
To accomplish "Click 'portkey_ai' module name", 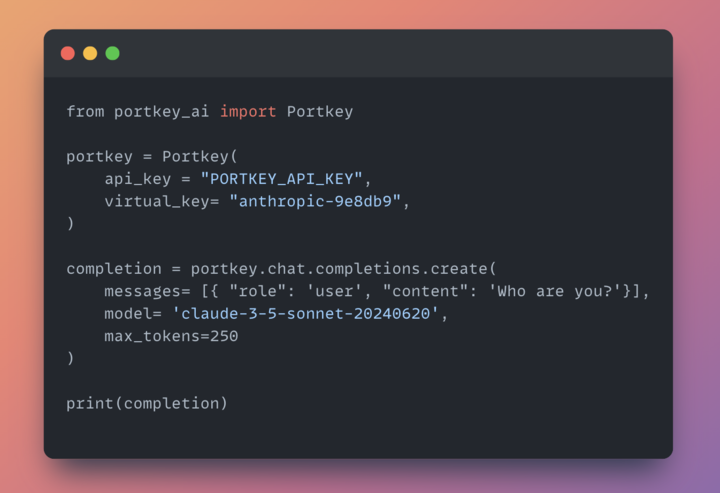I will [x=162, y=112].
